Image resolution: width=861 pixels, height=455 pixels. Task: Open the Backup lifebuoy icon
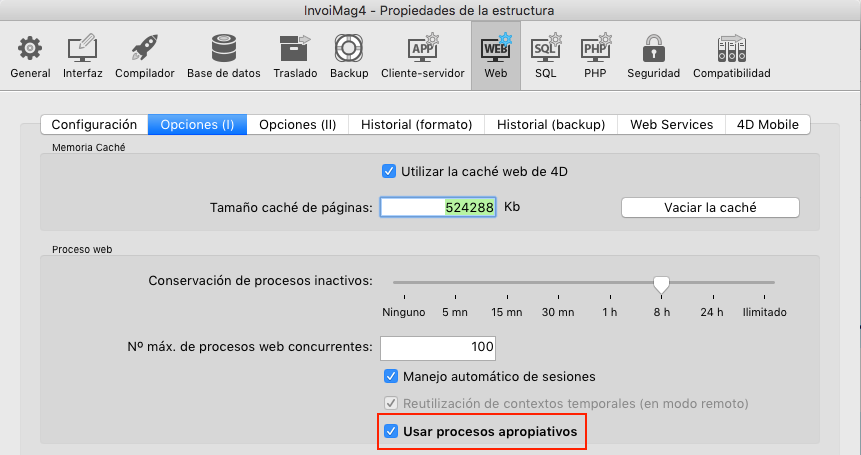coord(349,48)
